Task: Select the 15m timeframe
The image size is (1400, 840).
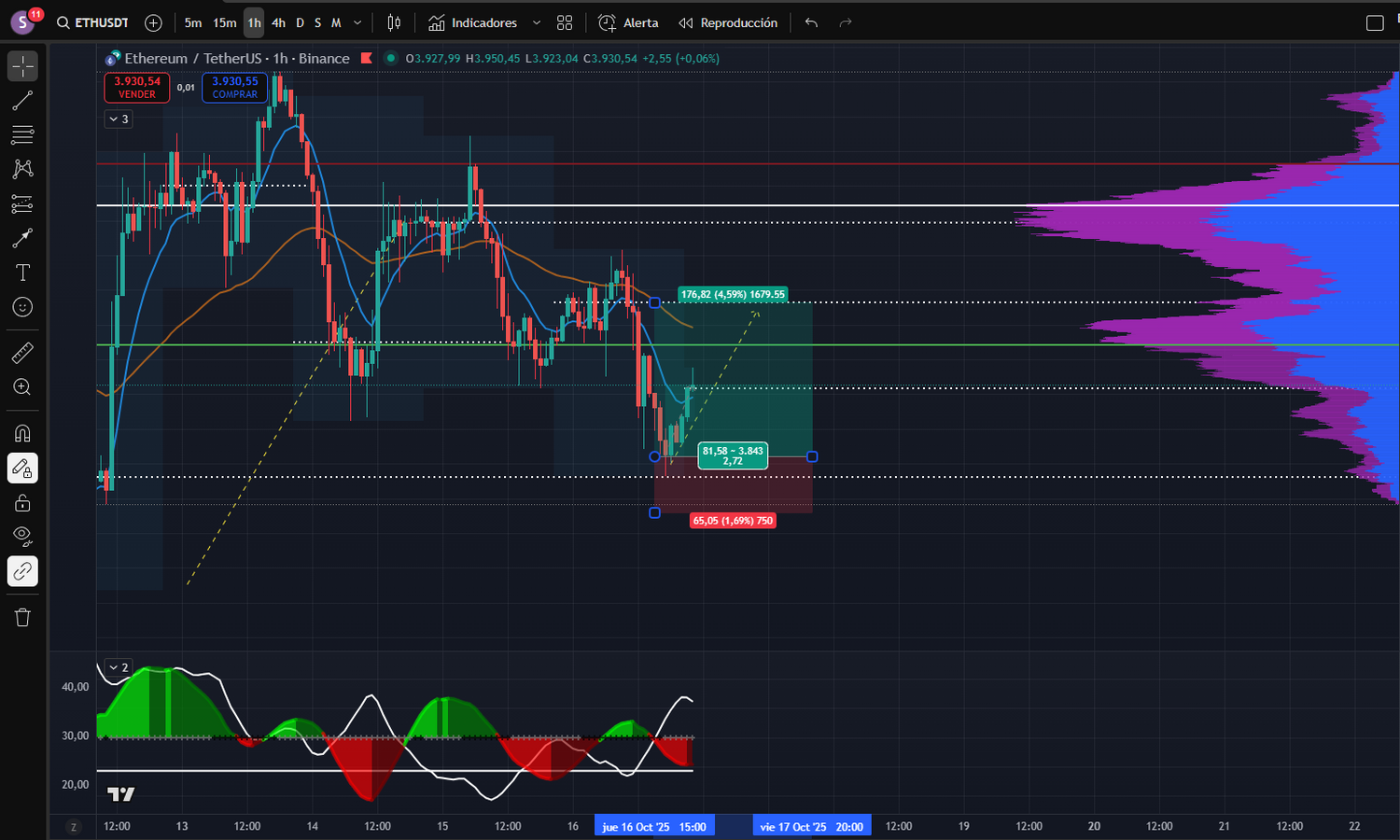Action: (224, 22)
